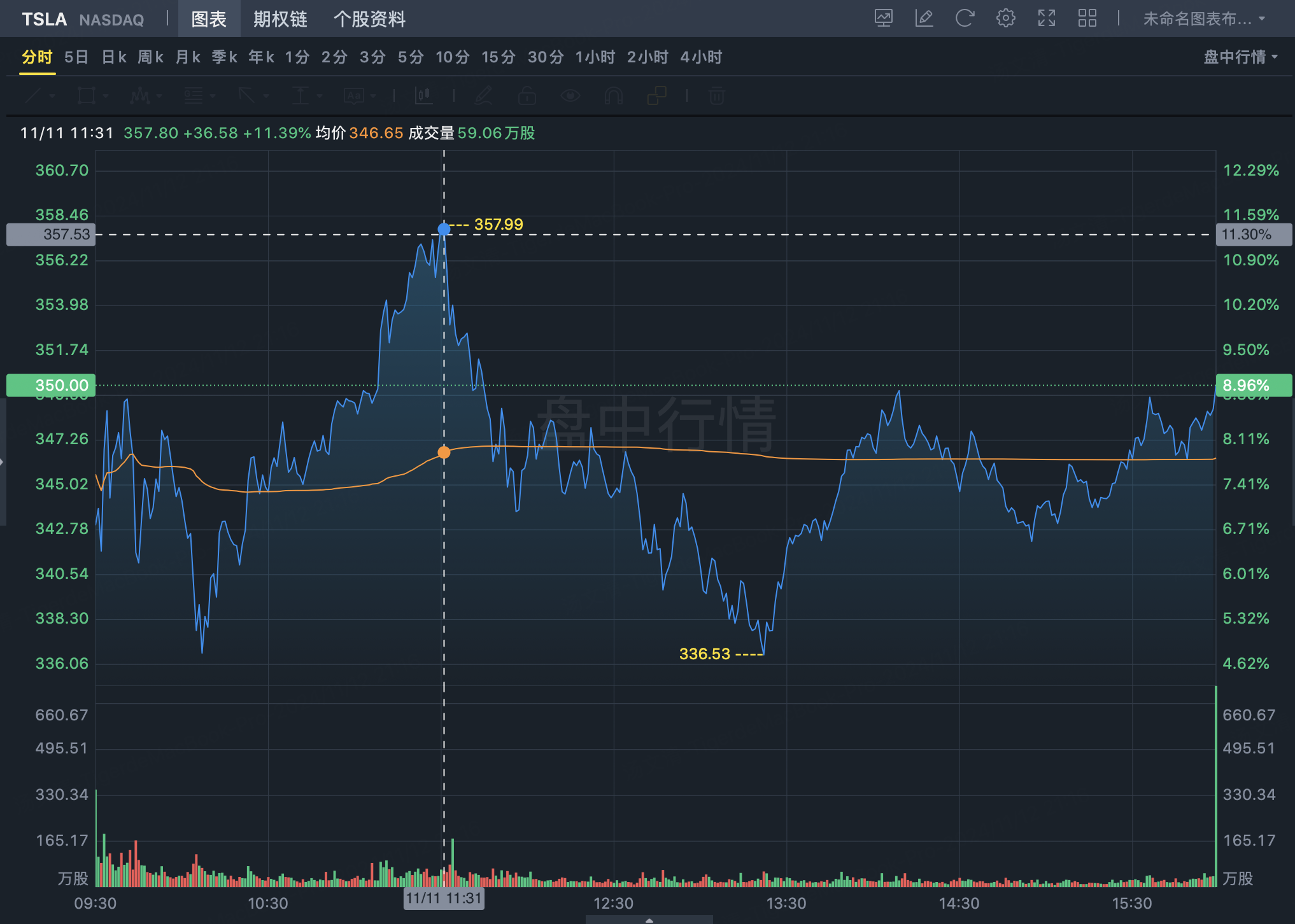The image size is (1295, 924).
Task: Open the 盘中行情 session dropdown
Action: tap(1240, 57)
